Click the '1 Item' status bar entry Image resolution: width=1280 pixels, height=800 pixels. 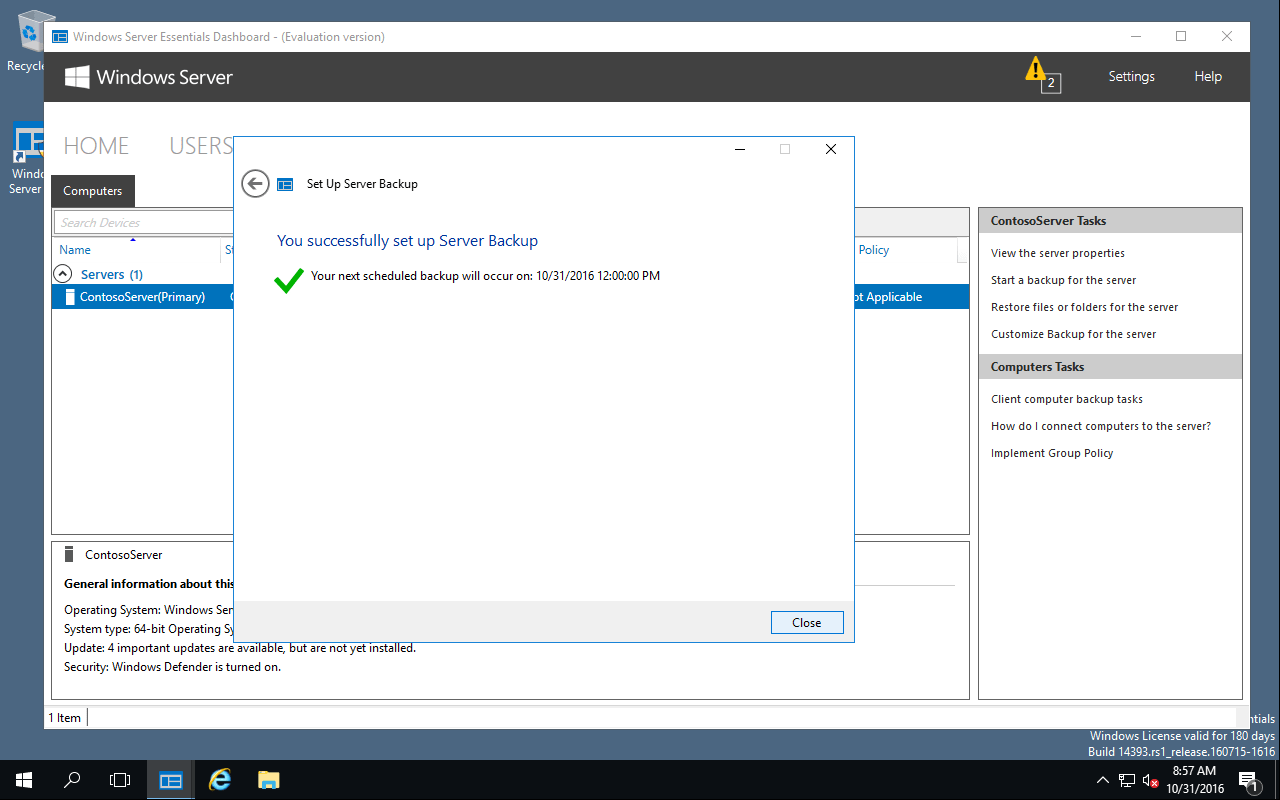point(65,717)
